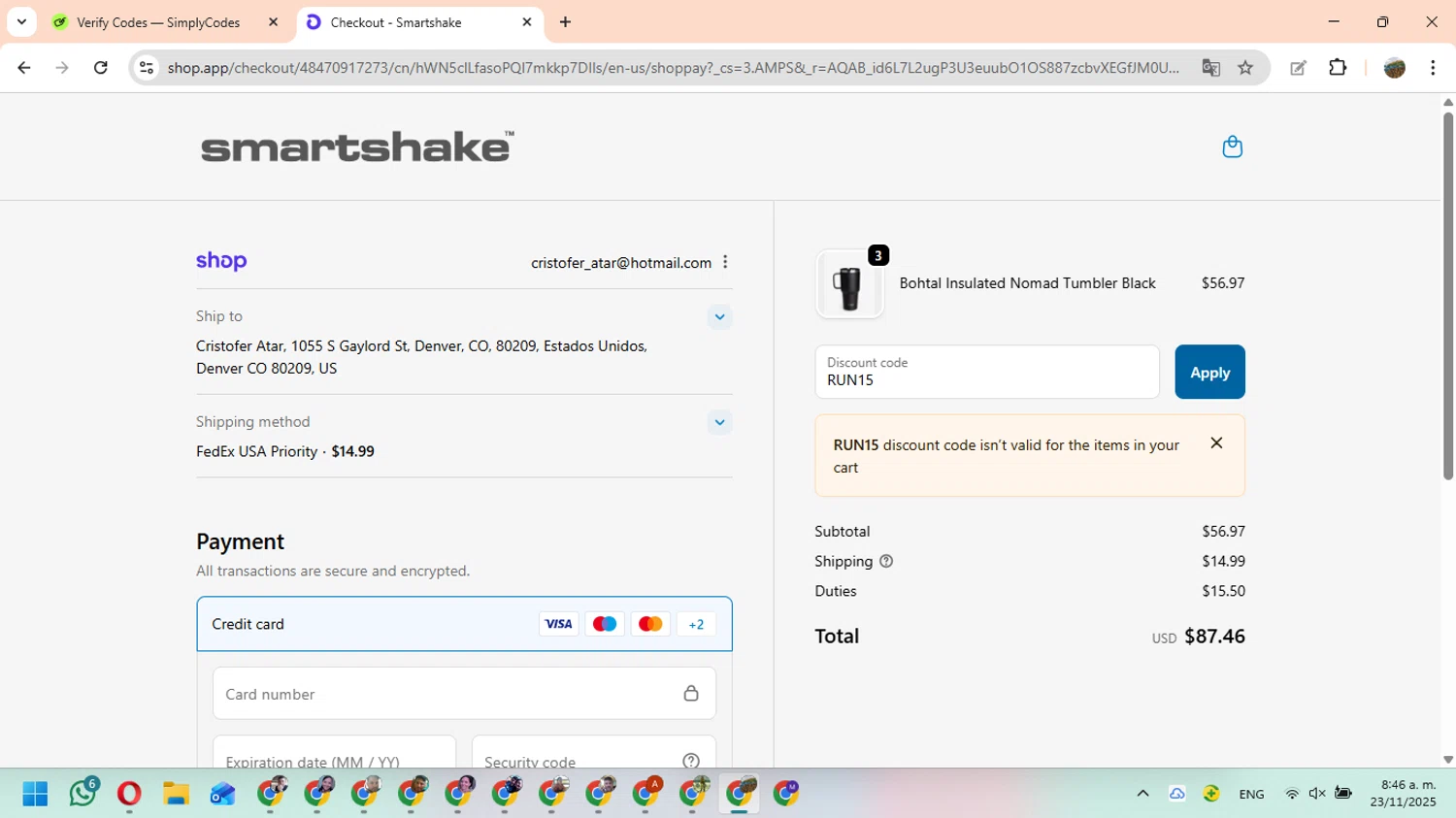Click the Security code help icon
The image size is (1456, 818).
(x=691, y=761)
